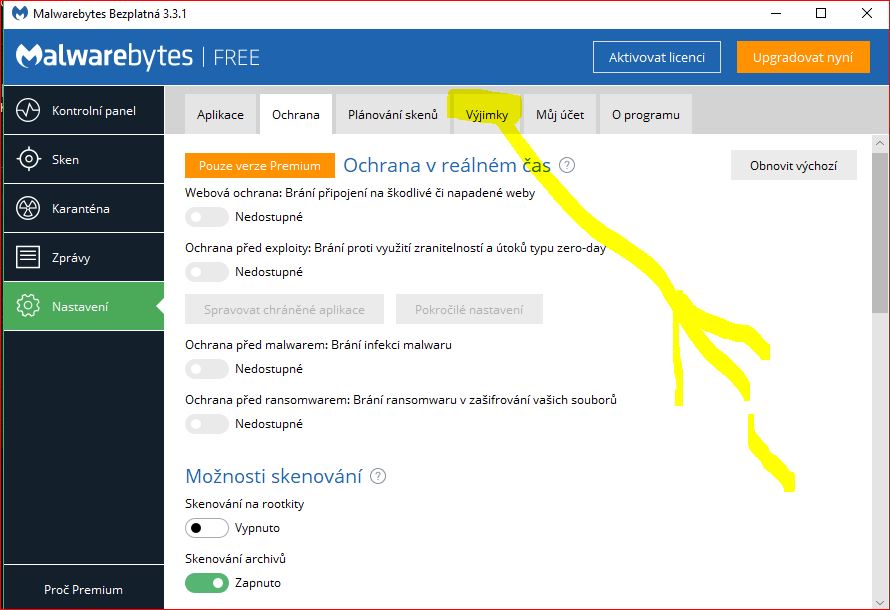Toggle Ochrana před ransomwarem switch

[x=207, y=424]
